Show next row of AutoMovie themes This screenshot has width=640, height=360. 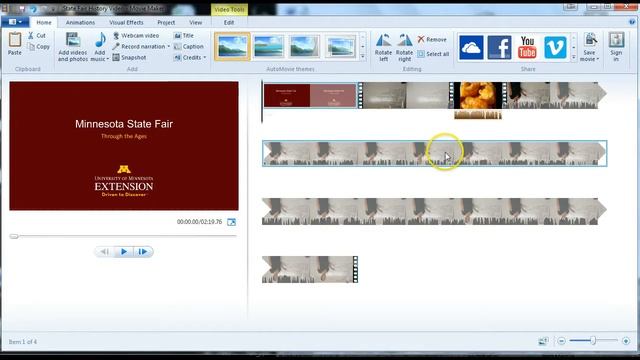pyautogui.click(x=362, y=47)
